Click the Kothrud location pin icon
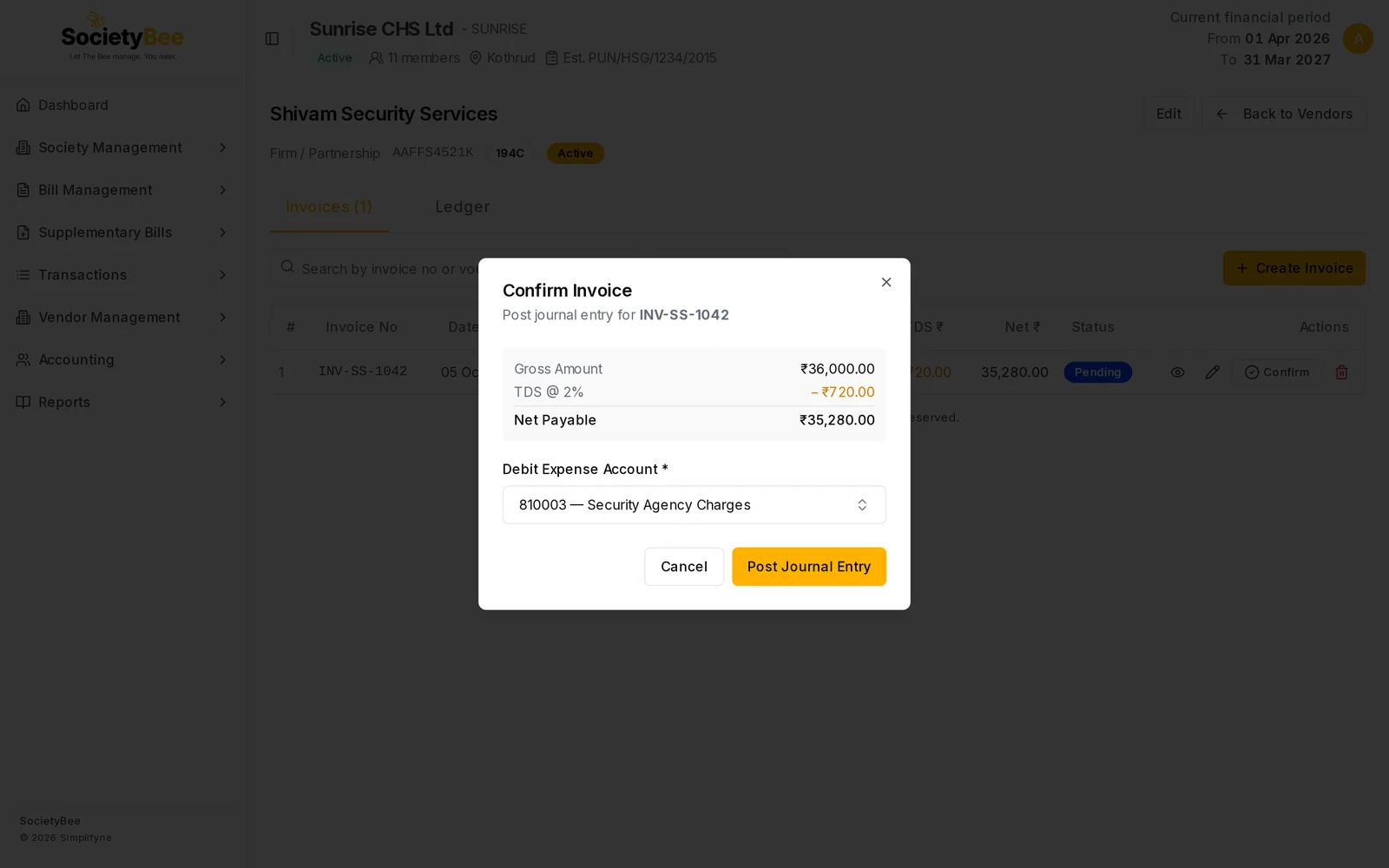1389x868 pixels. (475, 58)
